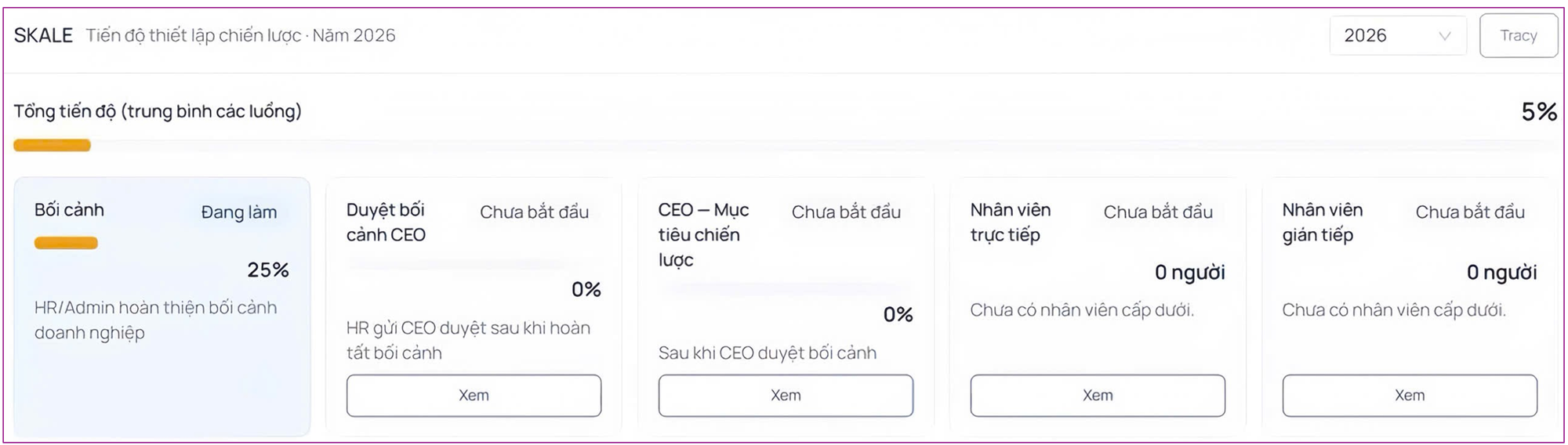Click the year dropdown chevron arrow
1568x445 pixels.
pyautogui.click(x=1444, y=36)
